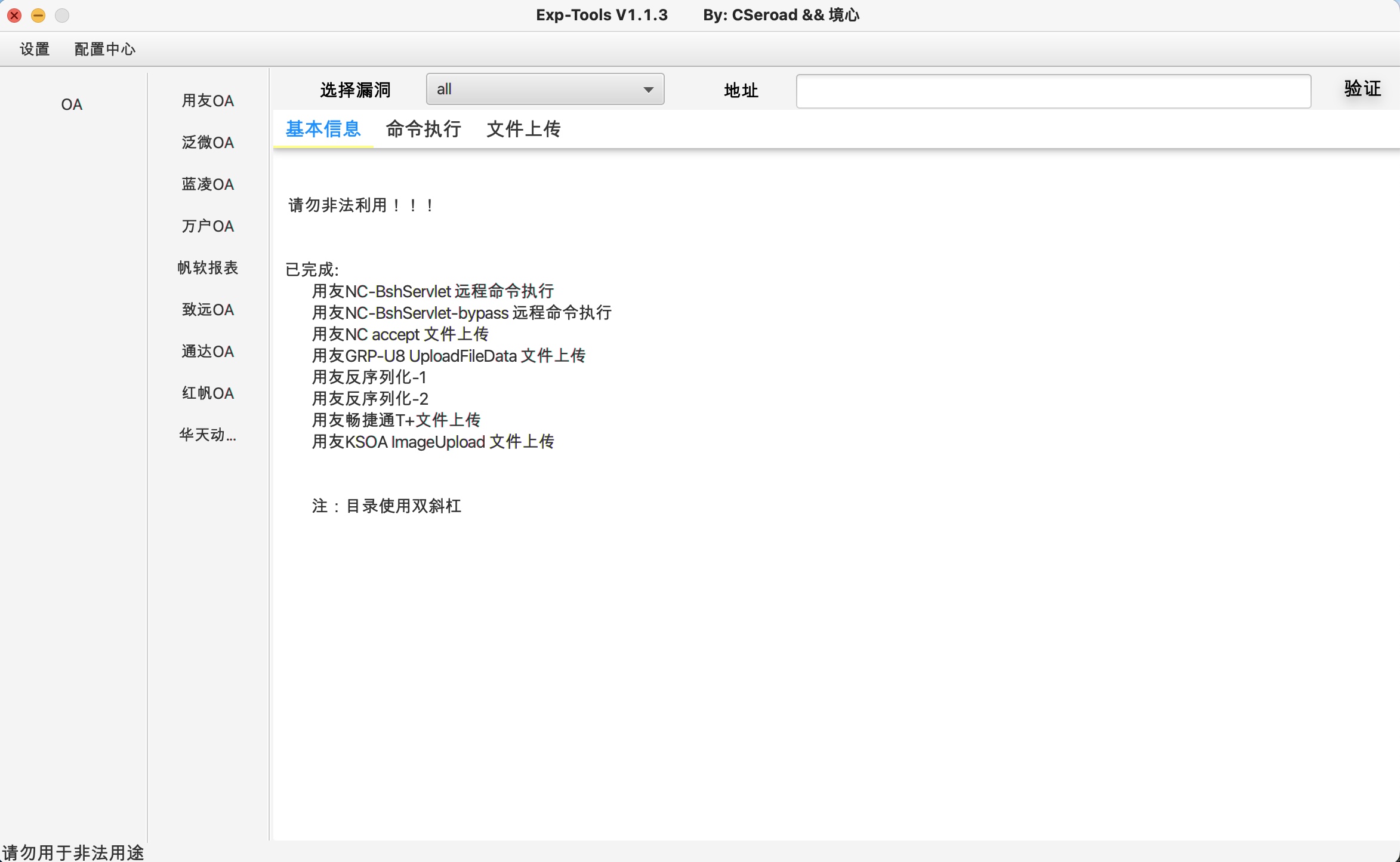
Task: Pick 红帆OA from the sidebar list
Action: click(208, 393)
